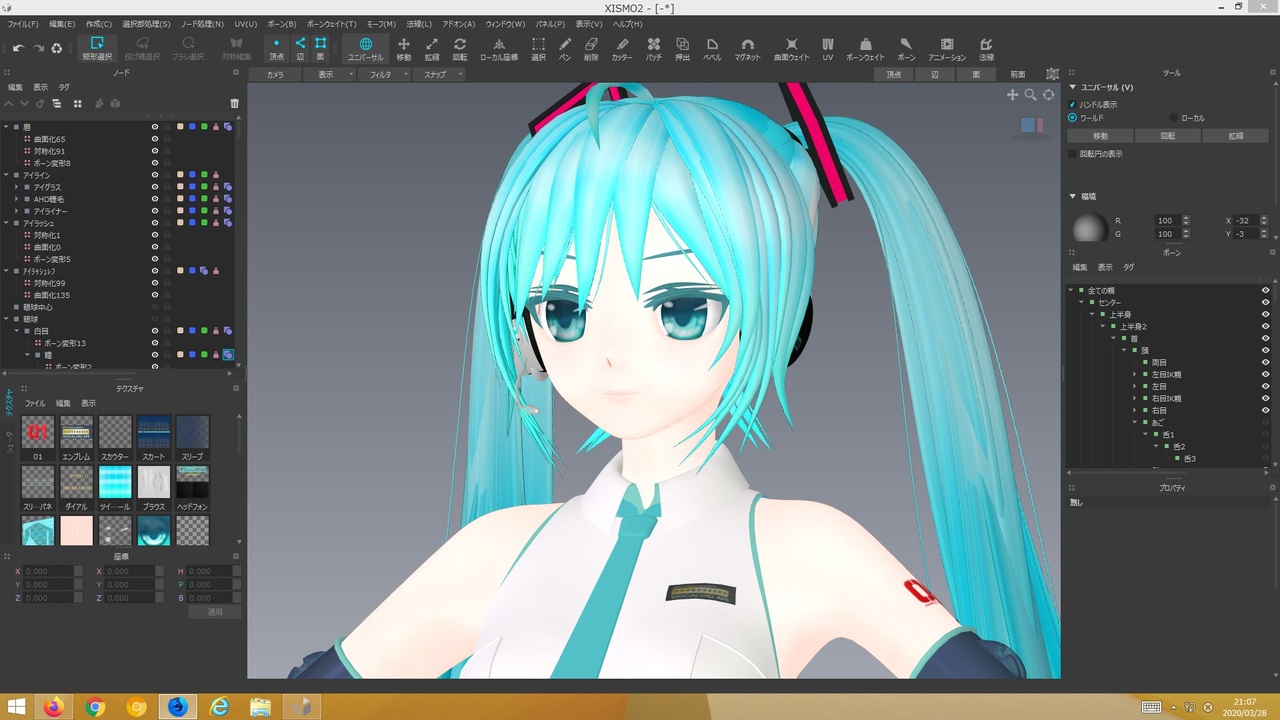The width and height of the screenshot is (1280, 720).
Task: Expand the アイグラス node
Action: click(x=17, y=187)
